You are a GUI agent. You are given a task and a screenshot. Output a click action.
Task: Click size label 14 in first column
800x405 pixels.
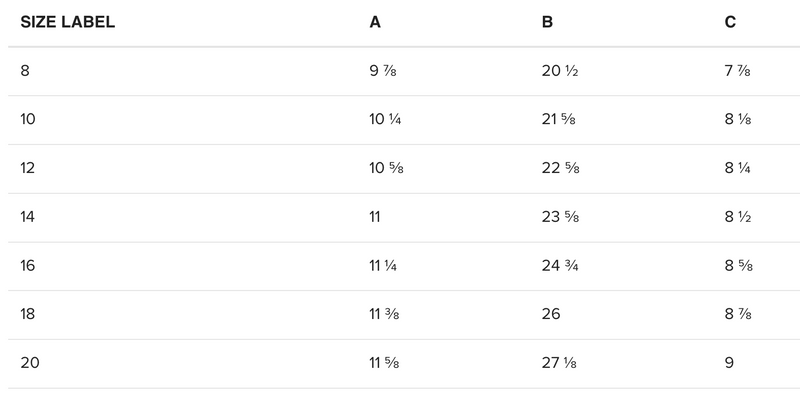tap(28, 217)
